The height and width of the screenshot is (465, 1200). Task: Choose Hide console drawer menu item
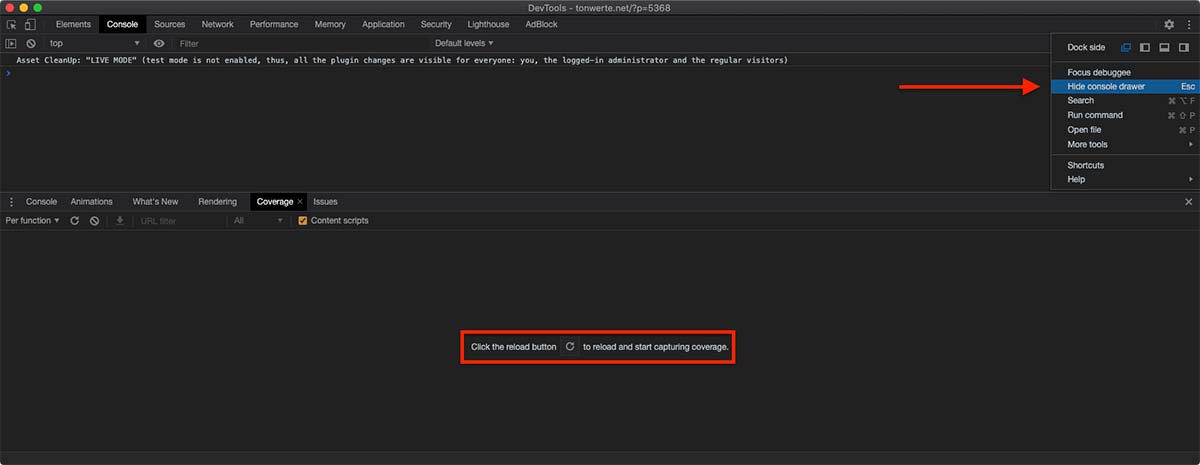tap(1125, 87)
